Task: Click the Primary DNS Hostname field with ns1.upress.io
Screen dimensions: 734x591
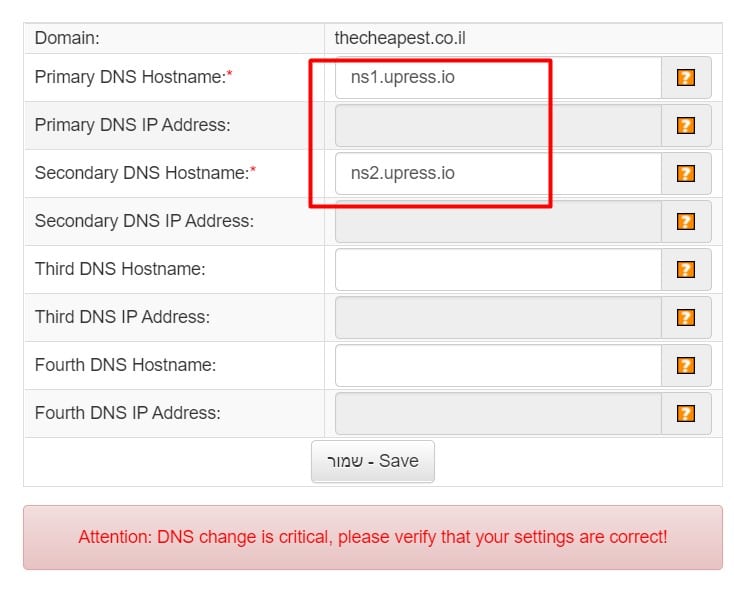Action: [498, 77]
